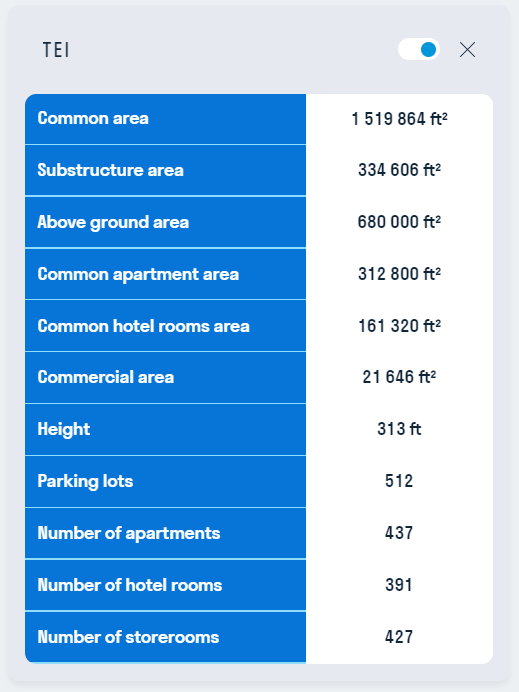Select the Parking lots row
The height and width of the screenshot is (692, 519).
[259, 481]
